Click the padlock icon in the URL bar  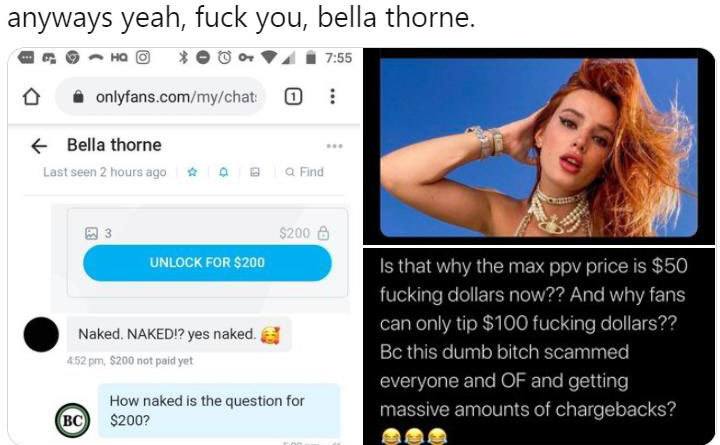click(79, 97)
